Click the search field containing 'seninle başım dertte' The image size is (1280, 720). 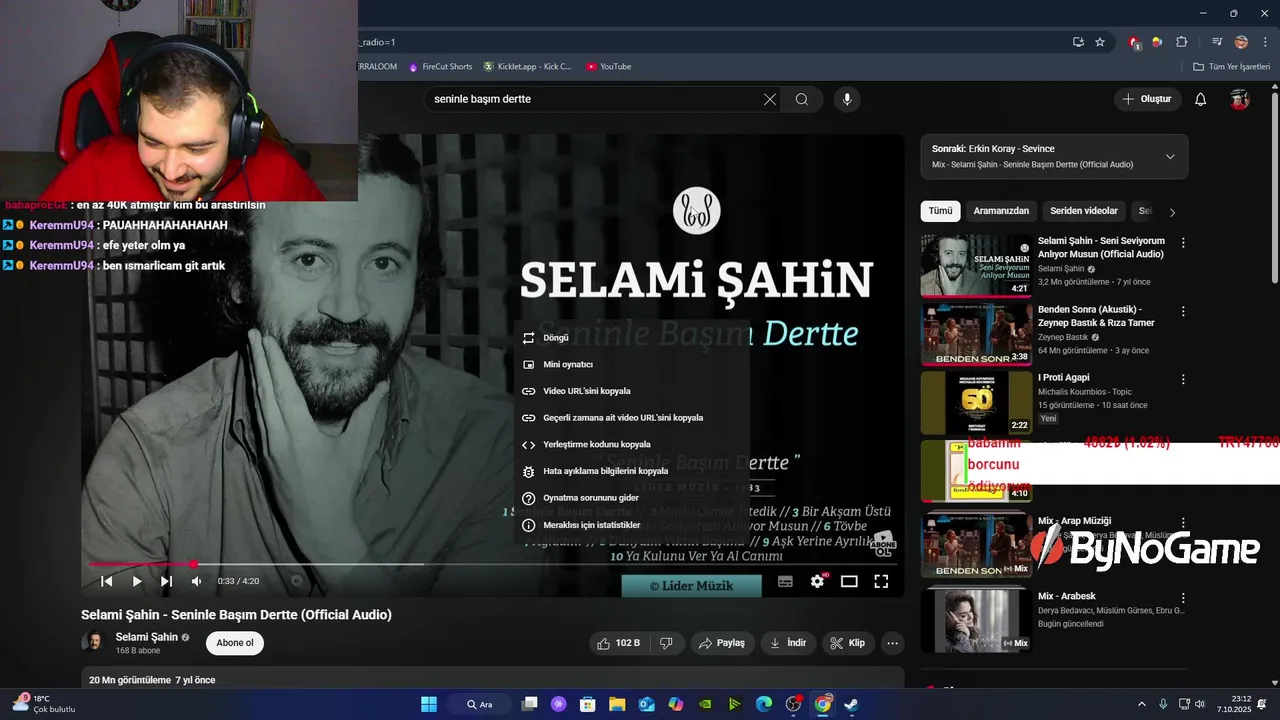(595, 99)
